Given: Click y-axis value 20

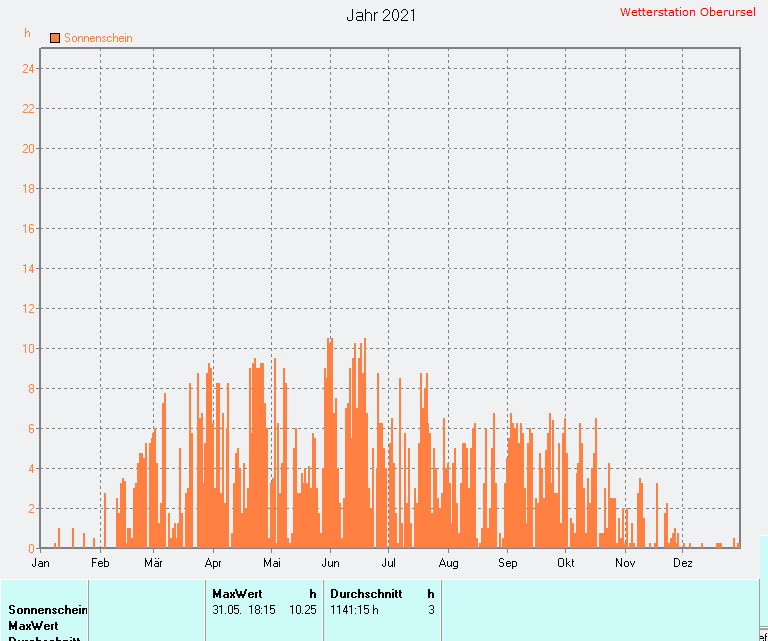Looking at the screenshot, I should tap(28, 148).
